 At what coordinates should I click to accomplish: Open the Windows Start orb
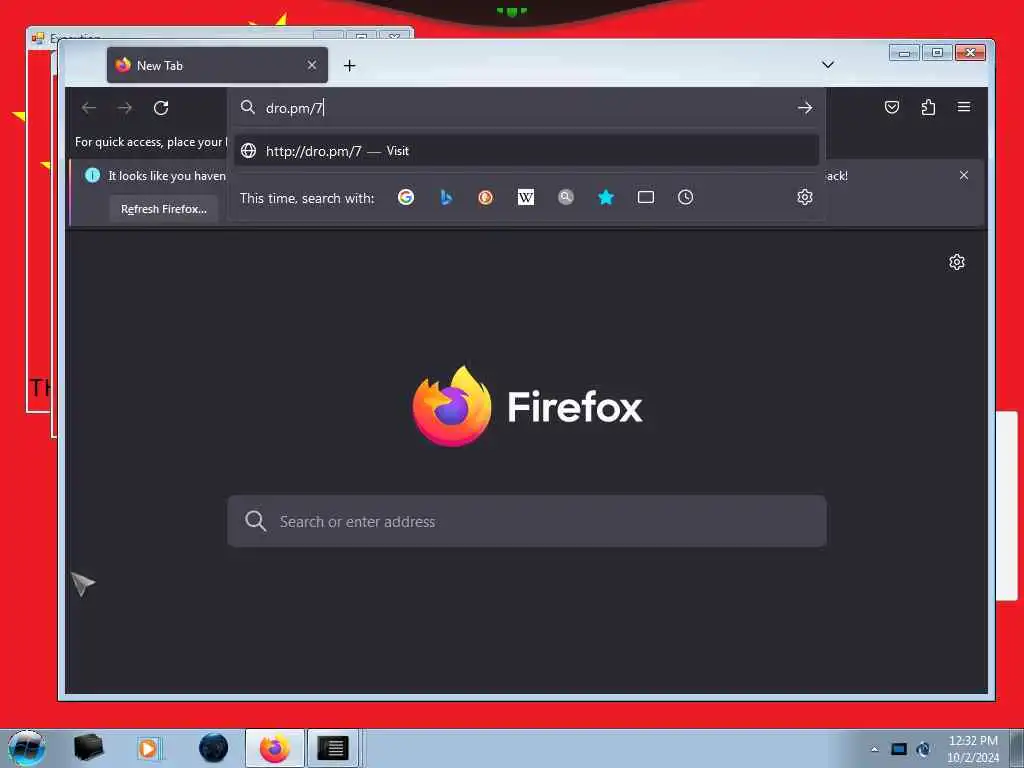(27, 748)
